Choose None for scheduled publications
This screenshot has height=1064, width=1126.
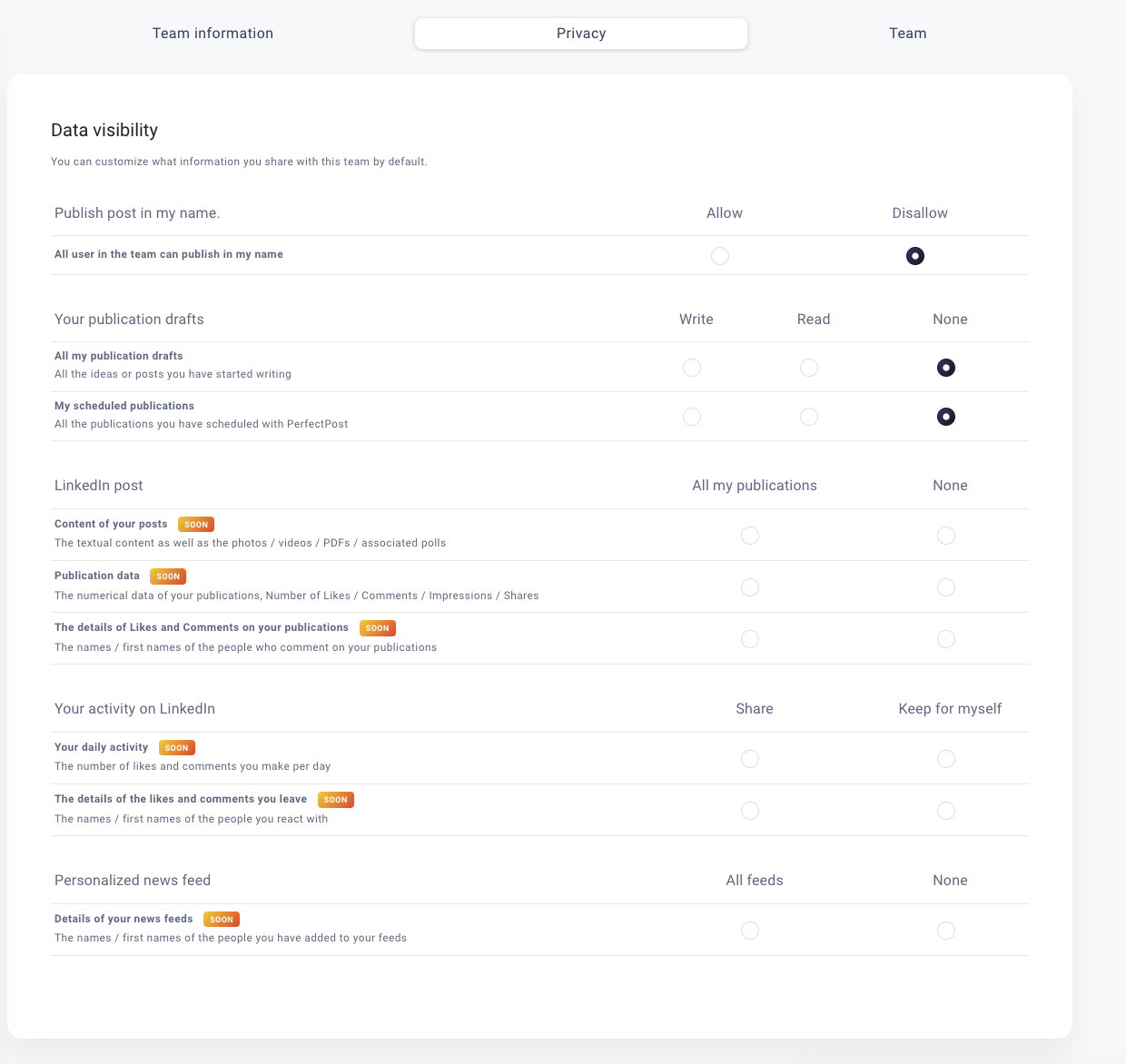point(946,417)
